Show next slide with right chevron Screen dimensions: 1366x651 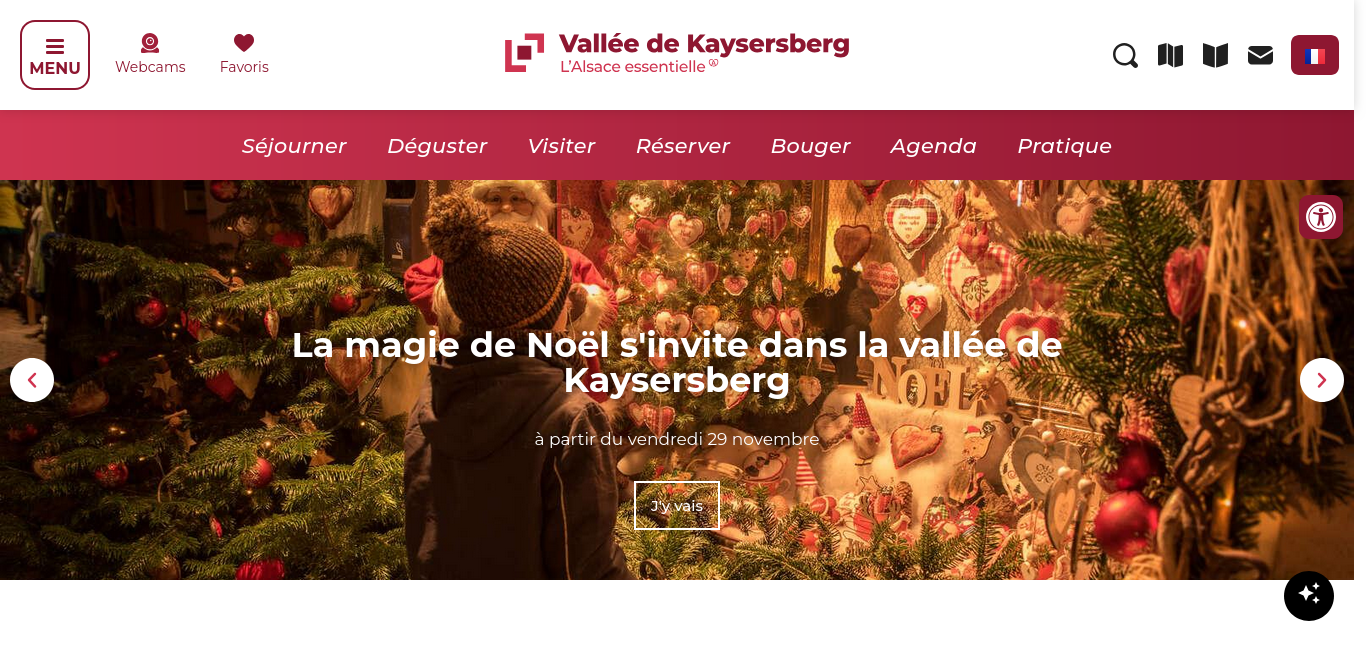pos(1322,380)
